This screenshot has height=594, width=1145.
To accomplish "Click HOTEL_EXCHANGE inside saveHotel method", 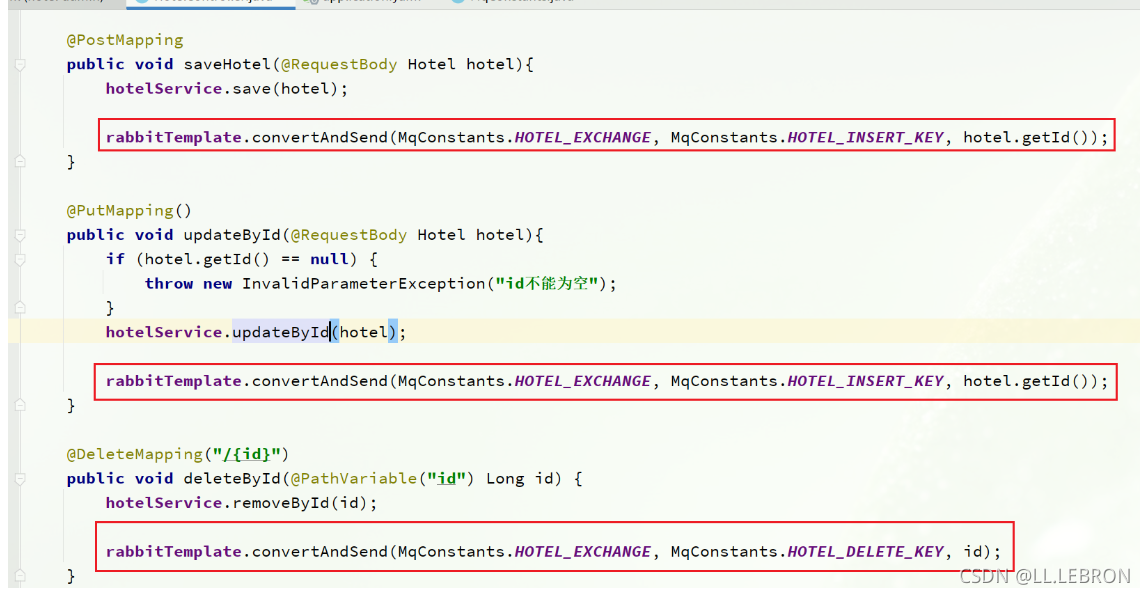I will (x=583, y=137).
